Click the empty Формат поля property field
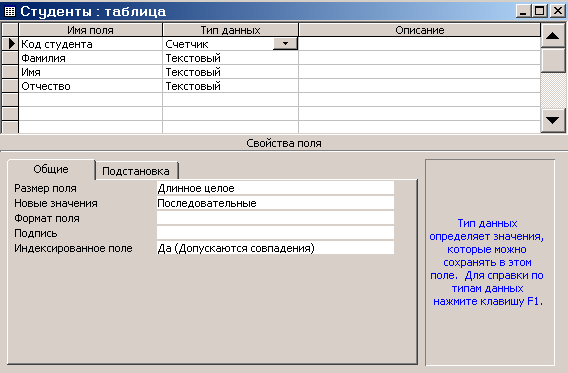Viewport: 568px width, 373px height. pos(275,218)
